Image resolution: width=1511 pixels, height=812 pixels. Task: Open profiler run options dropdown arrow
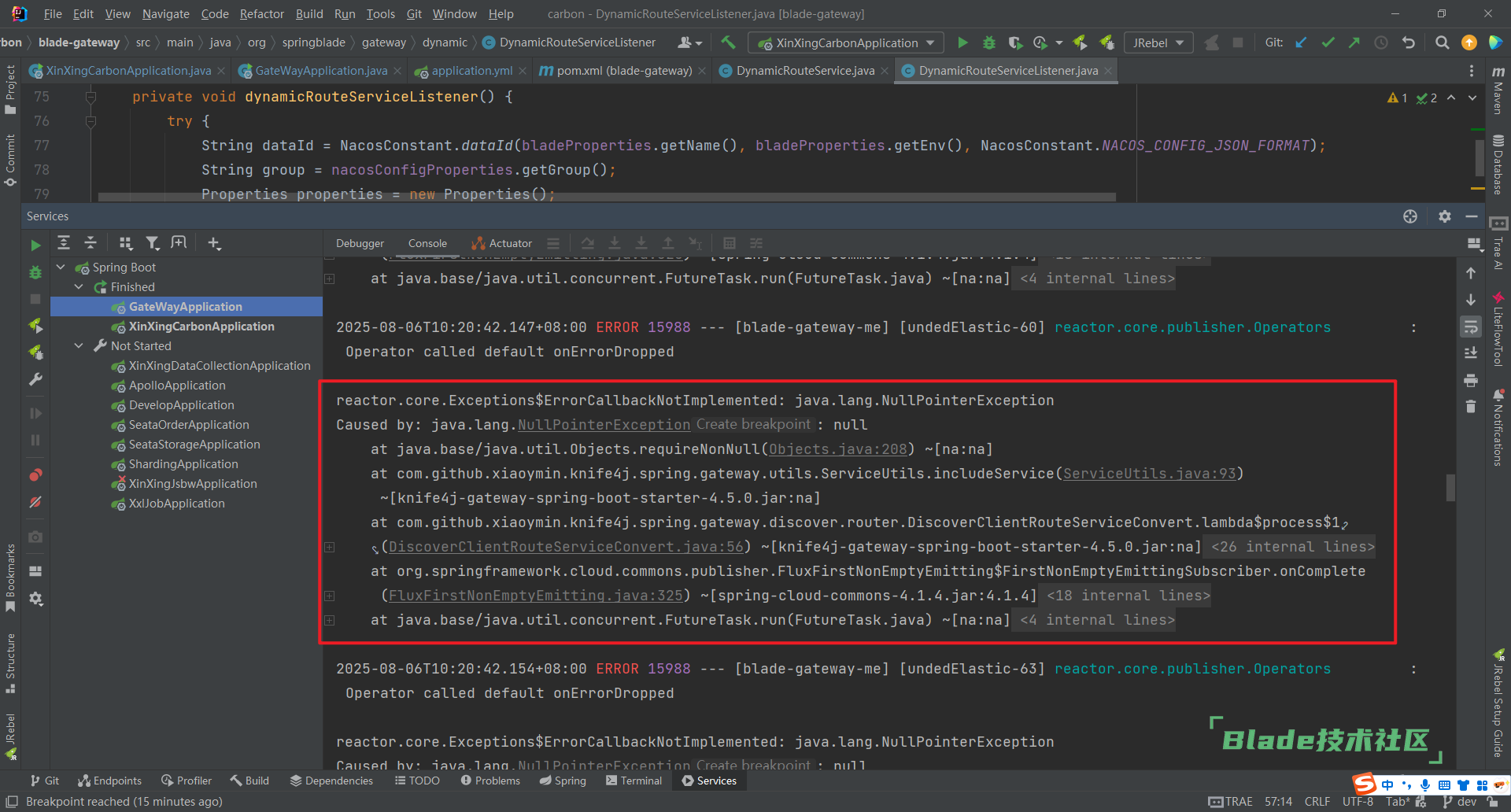pyautogui.click(x=1059, y=42)
